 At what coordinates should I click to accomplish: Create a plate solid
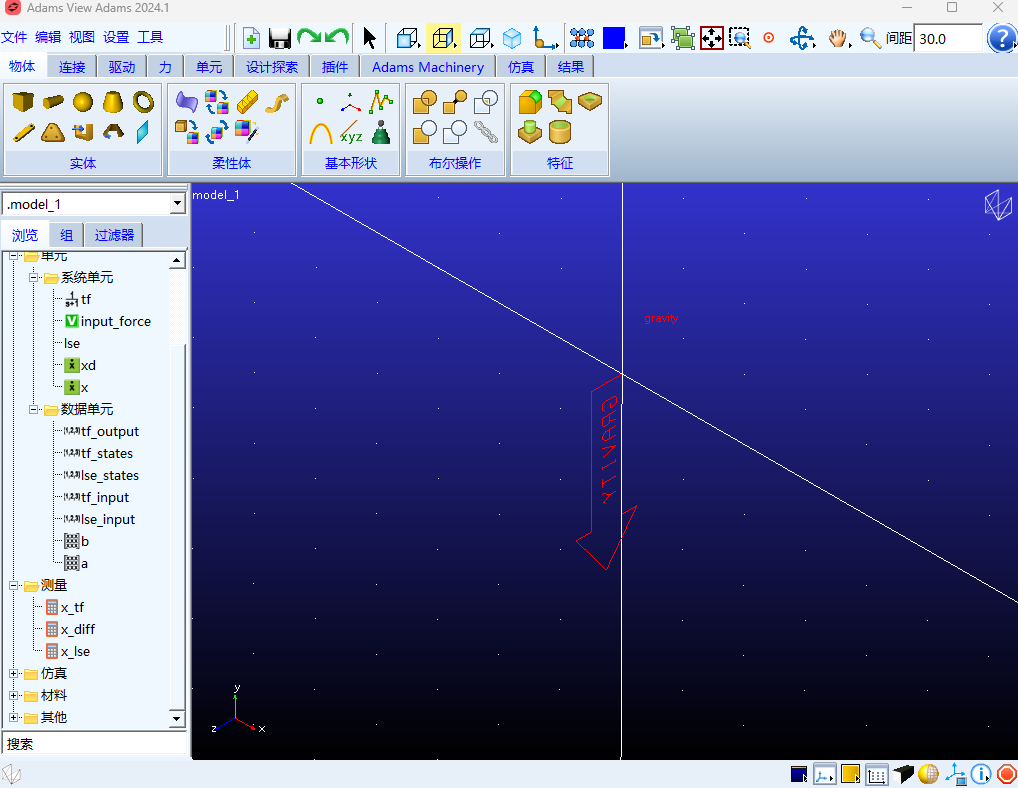[x=53, y=132]
